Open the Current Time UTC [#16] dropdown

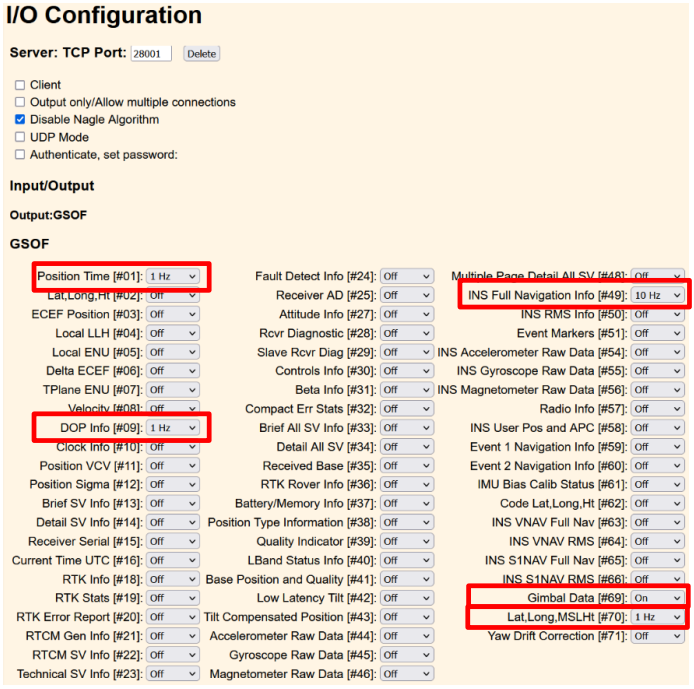173,560
